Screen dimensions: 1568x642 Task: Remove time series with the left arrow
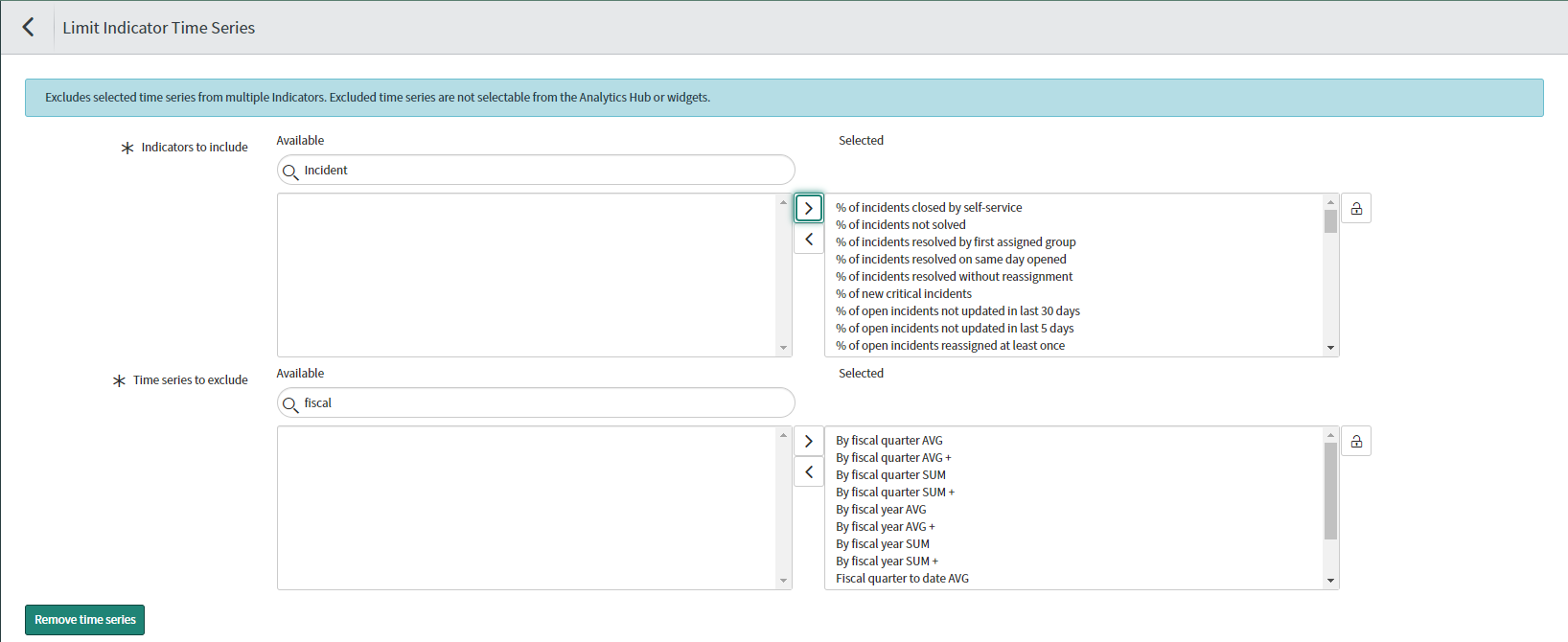pos(809,471)
